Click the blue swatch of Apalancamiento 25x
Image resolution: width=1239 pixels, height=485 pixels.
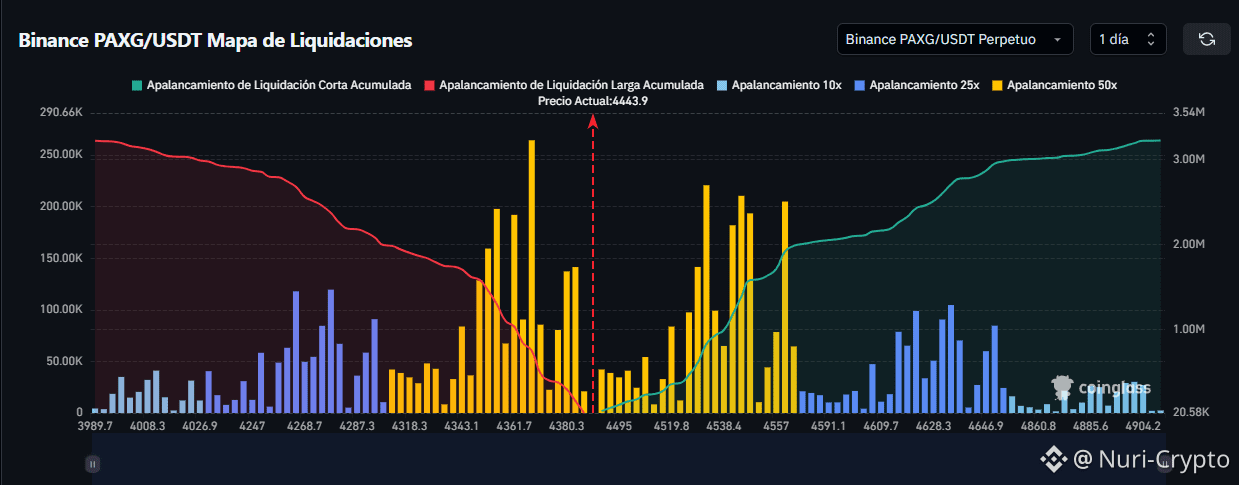click(860, 85)
